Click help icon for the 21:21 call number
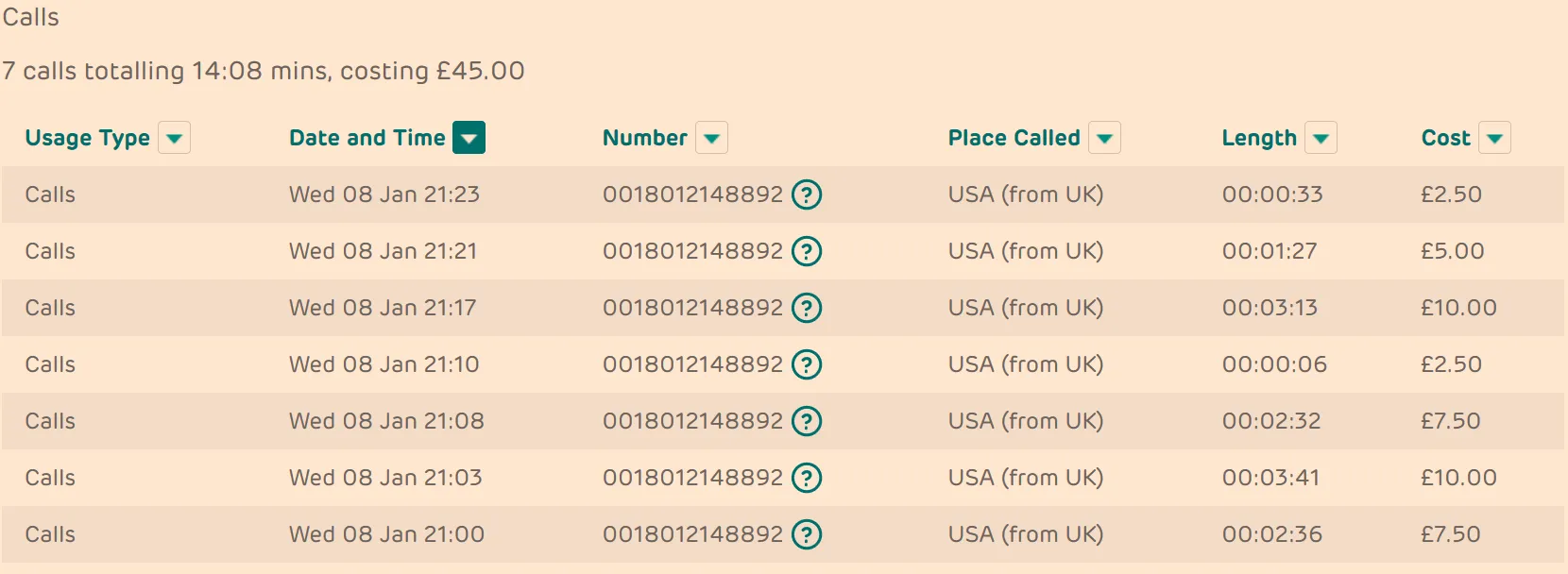Screen dimensions: 1568x574 point(806,251)
